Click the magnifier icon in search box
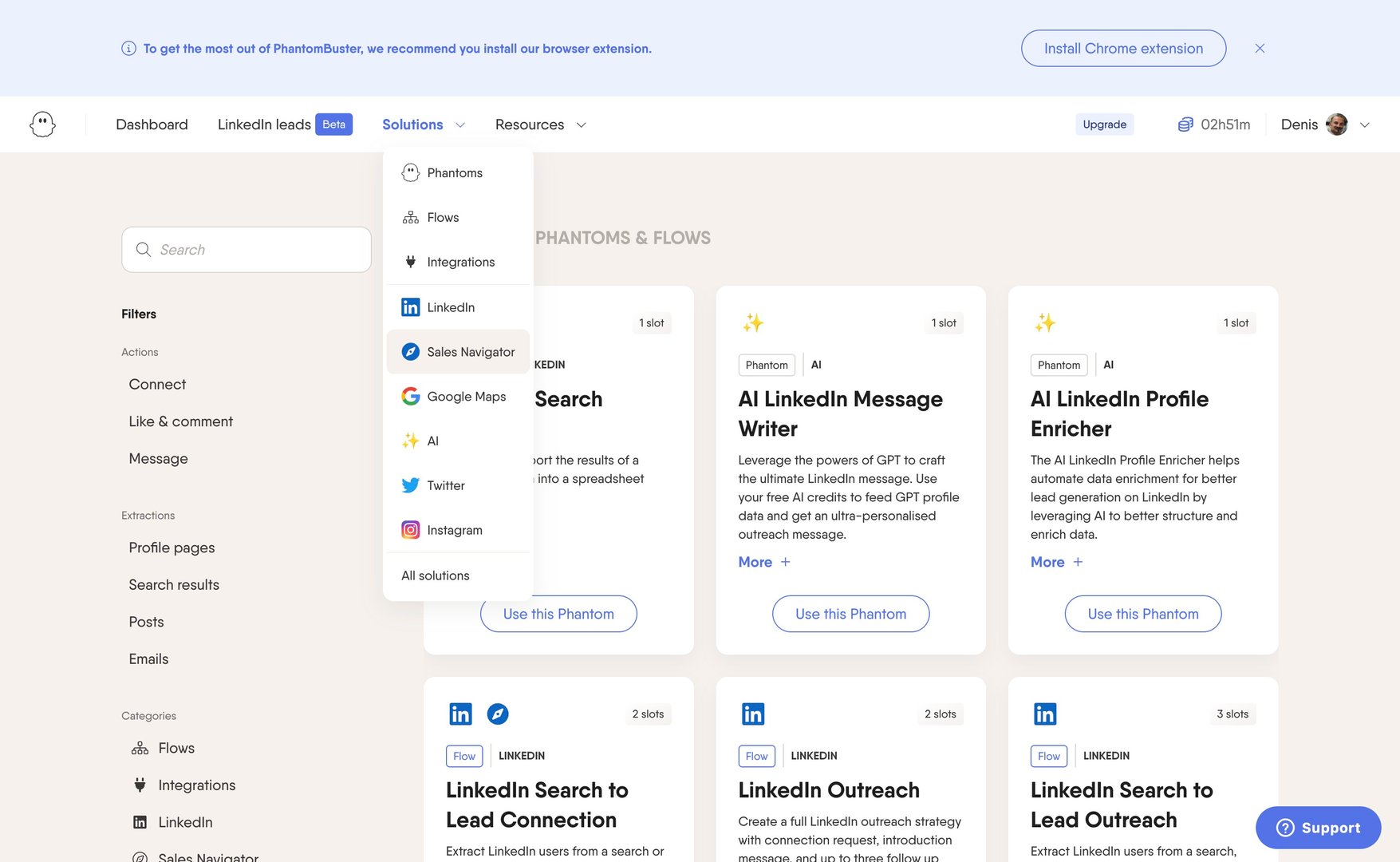Screen dimensions: 1400x862 click(143, 249)
